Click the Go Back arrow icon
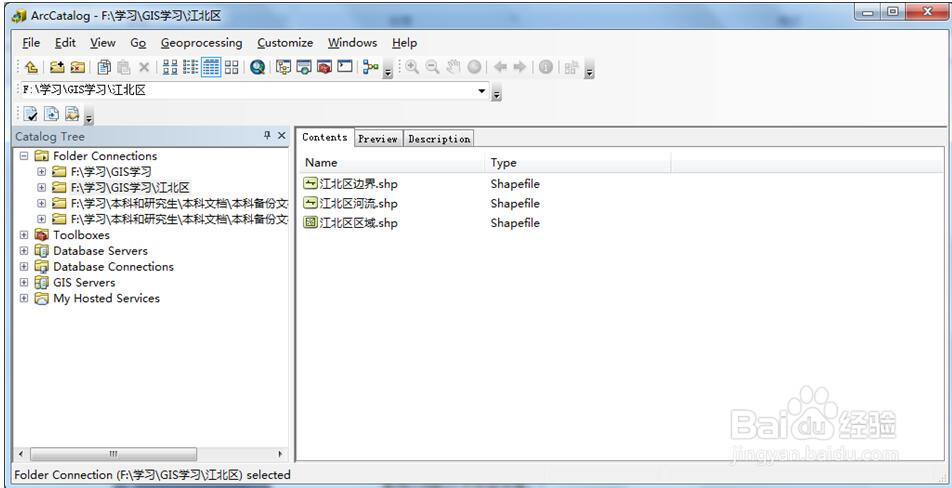952x488 pixels. click(500, 67)
